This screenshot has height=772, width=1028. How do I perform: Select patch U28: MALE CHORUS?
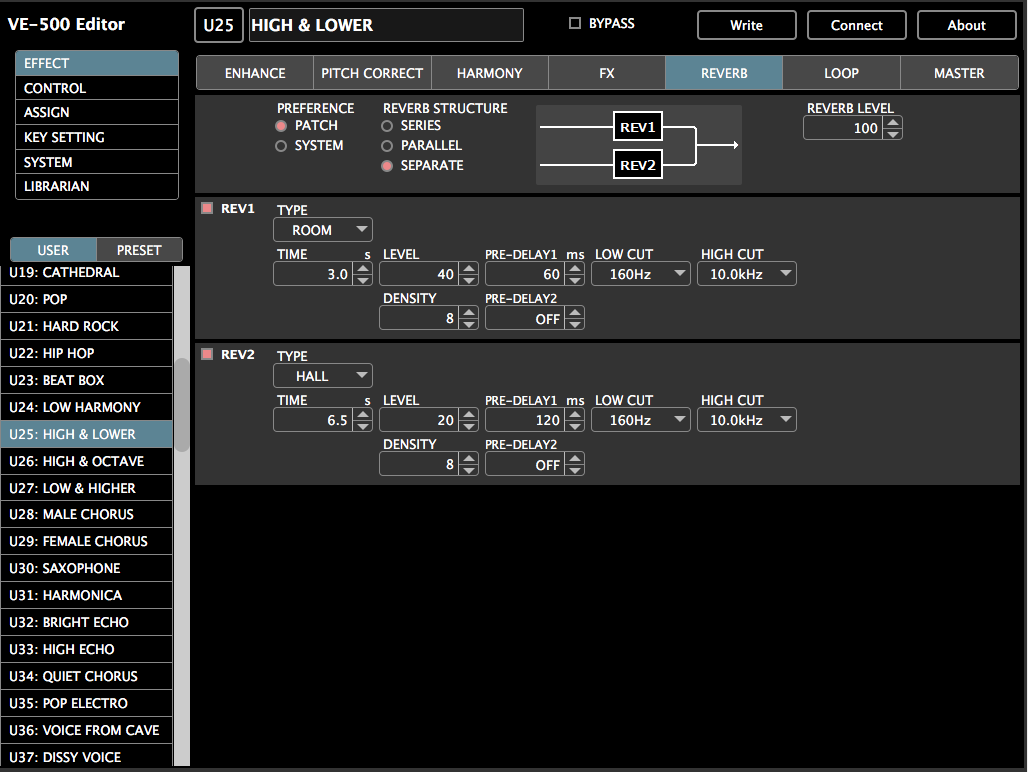[87, 514]
